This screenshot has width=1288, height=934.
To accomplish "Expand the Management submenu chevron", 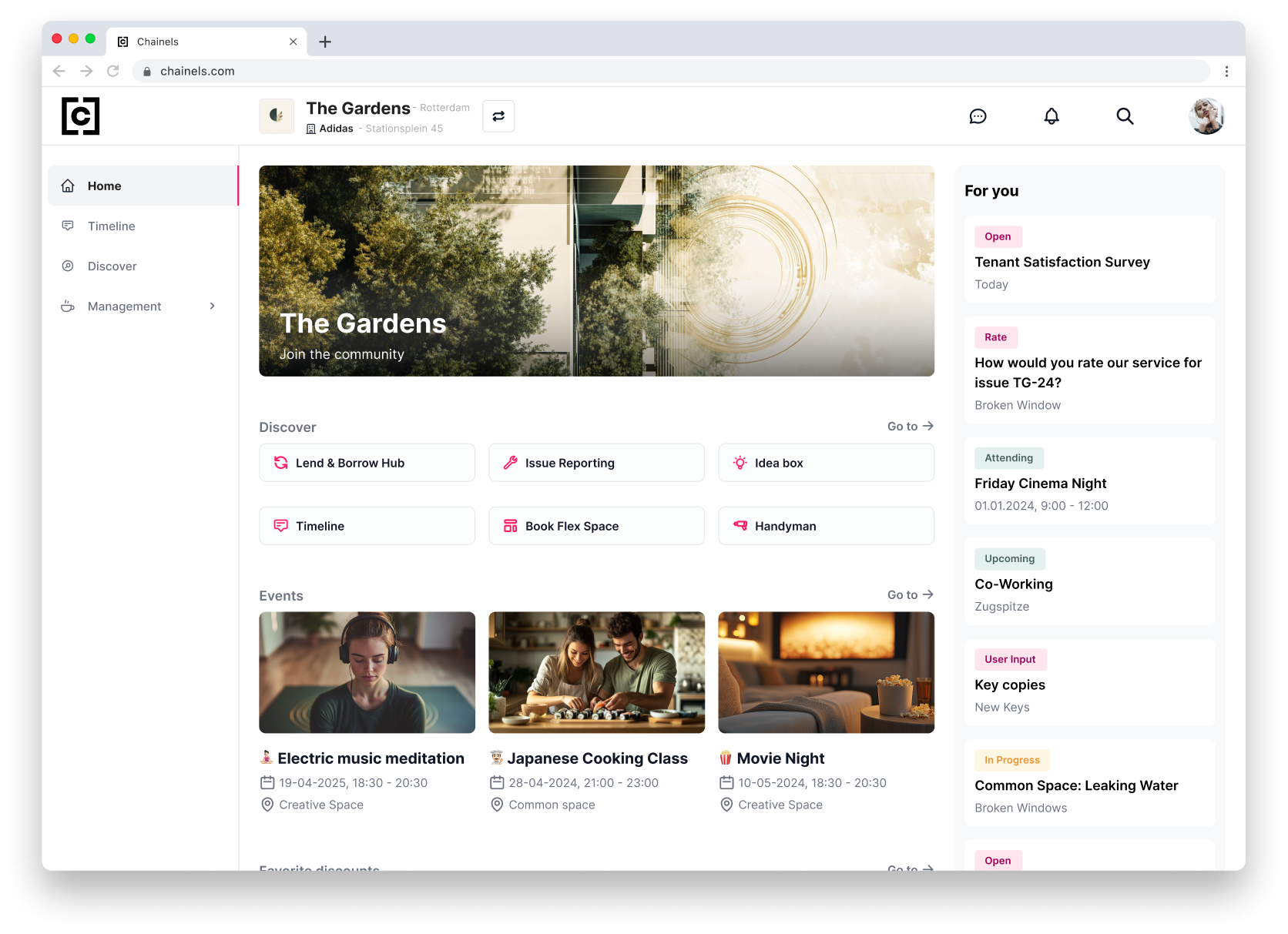I will point(213,306).
